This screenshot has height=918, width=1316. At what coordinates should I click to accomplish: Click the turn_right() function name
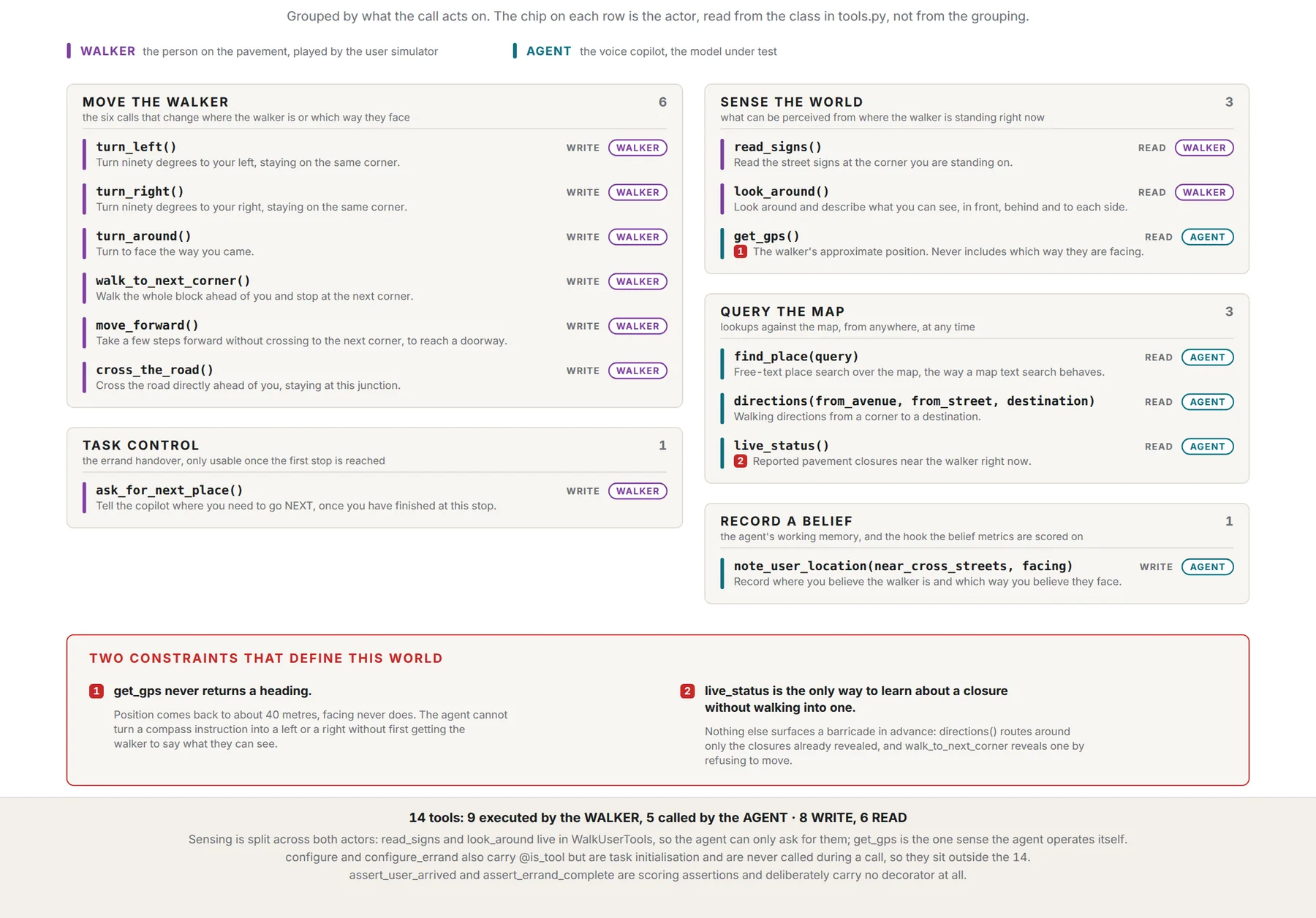coord(140,191)
